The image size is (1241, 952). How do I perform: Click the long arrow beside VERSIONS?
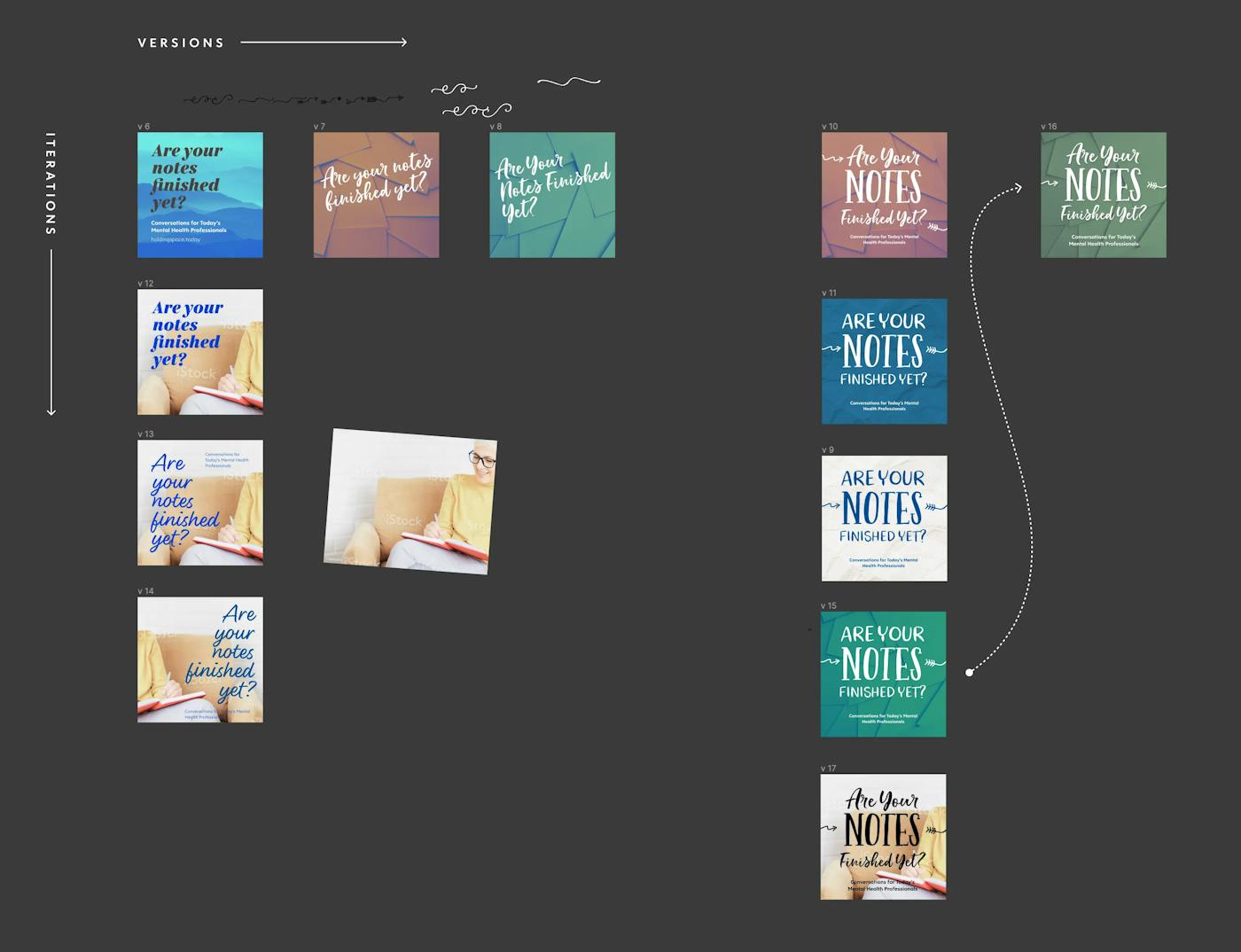324,42
